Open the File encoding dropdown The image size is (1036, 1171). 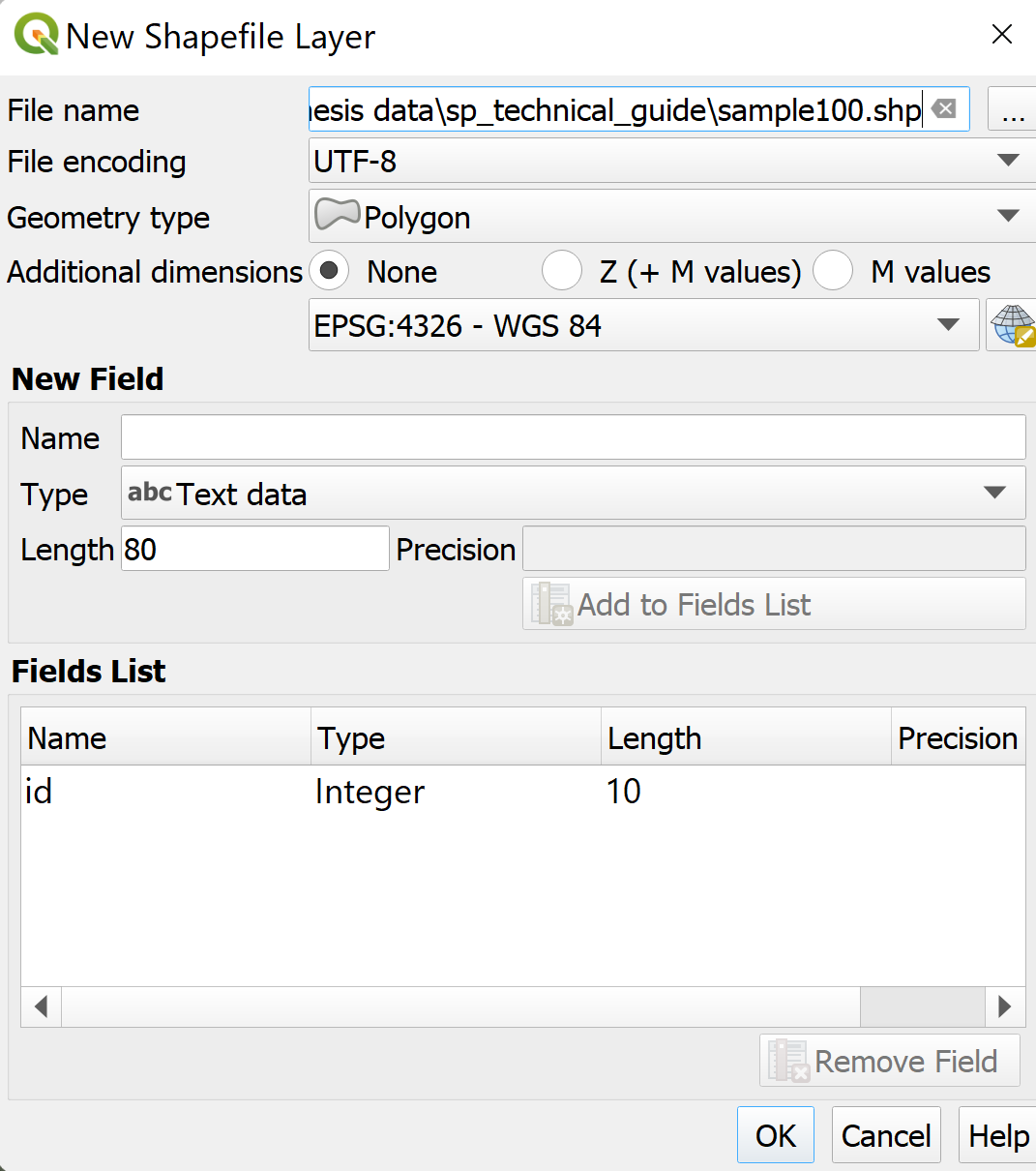671,162
